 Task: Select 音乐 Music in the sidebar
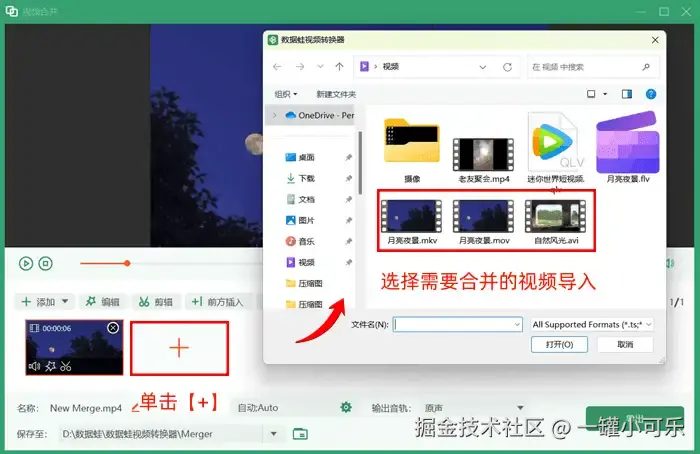pos(300,241)
